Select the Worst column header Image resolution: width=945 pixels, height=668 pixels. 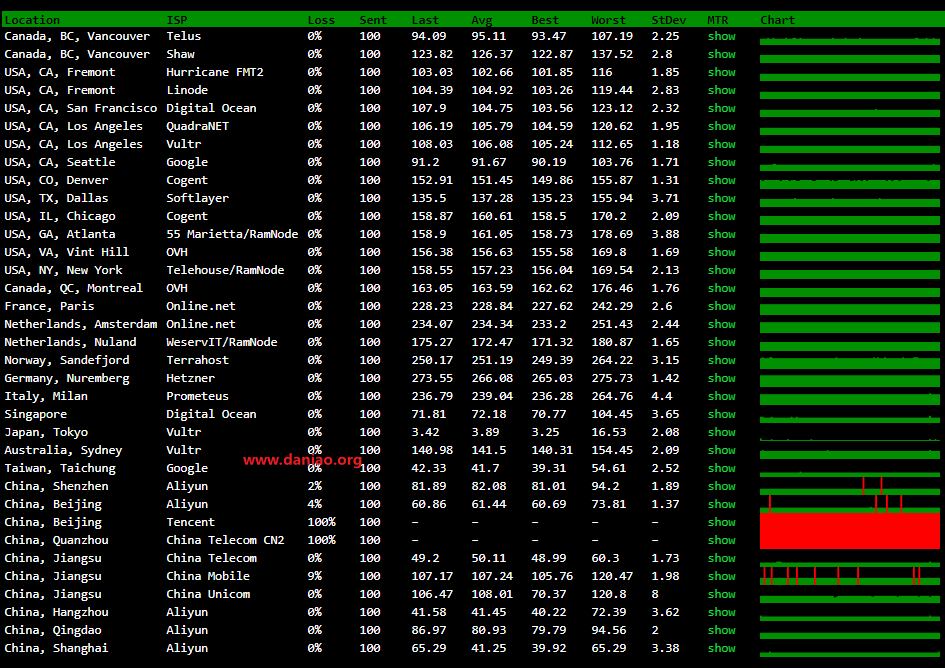(608, 20)
